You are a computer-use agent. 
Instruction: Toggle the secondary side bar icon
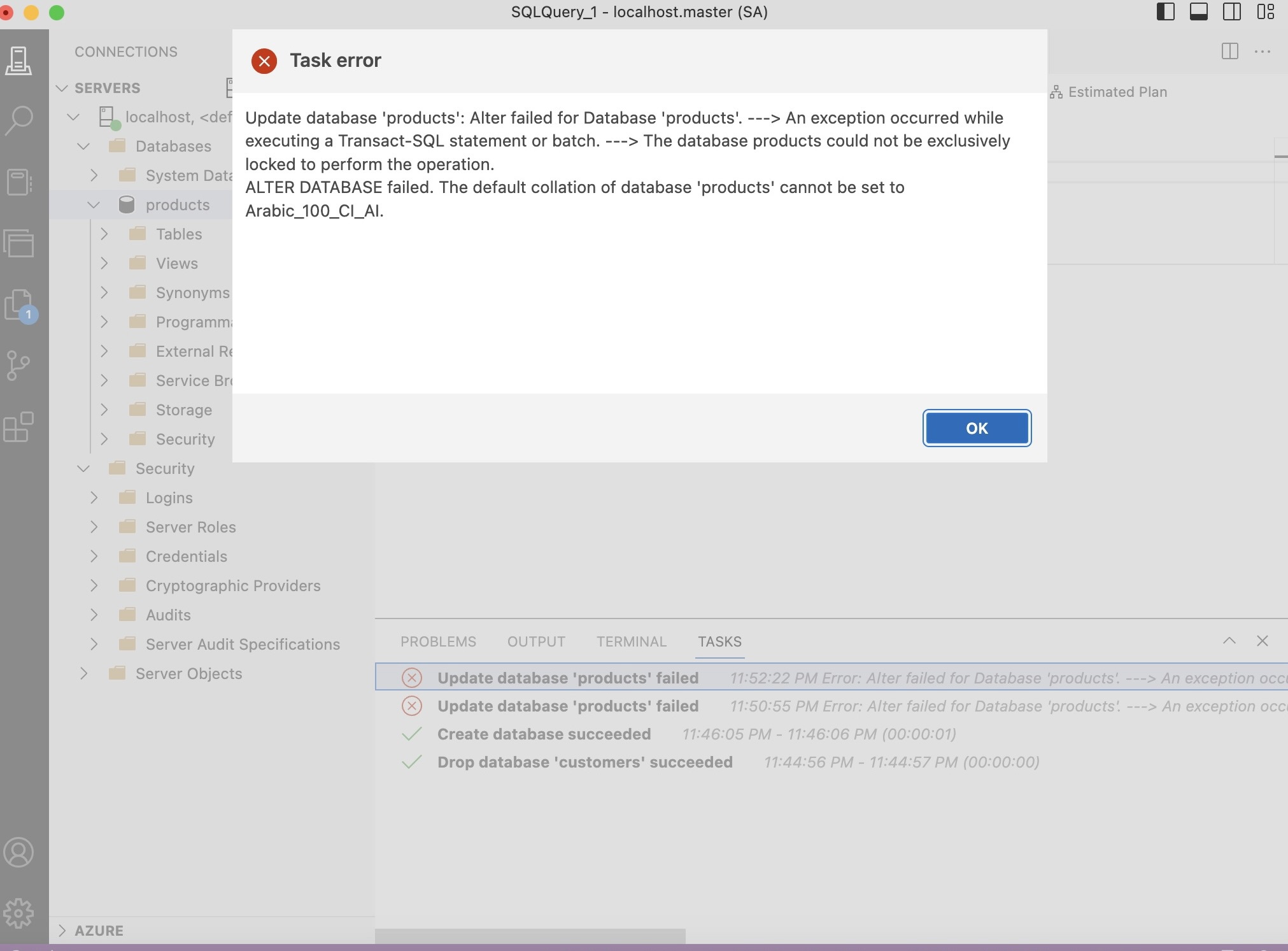[1232, 12]
